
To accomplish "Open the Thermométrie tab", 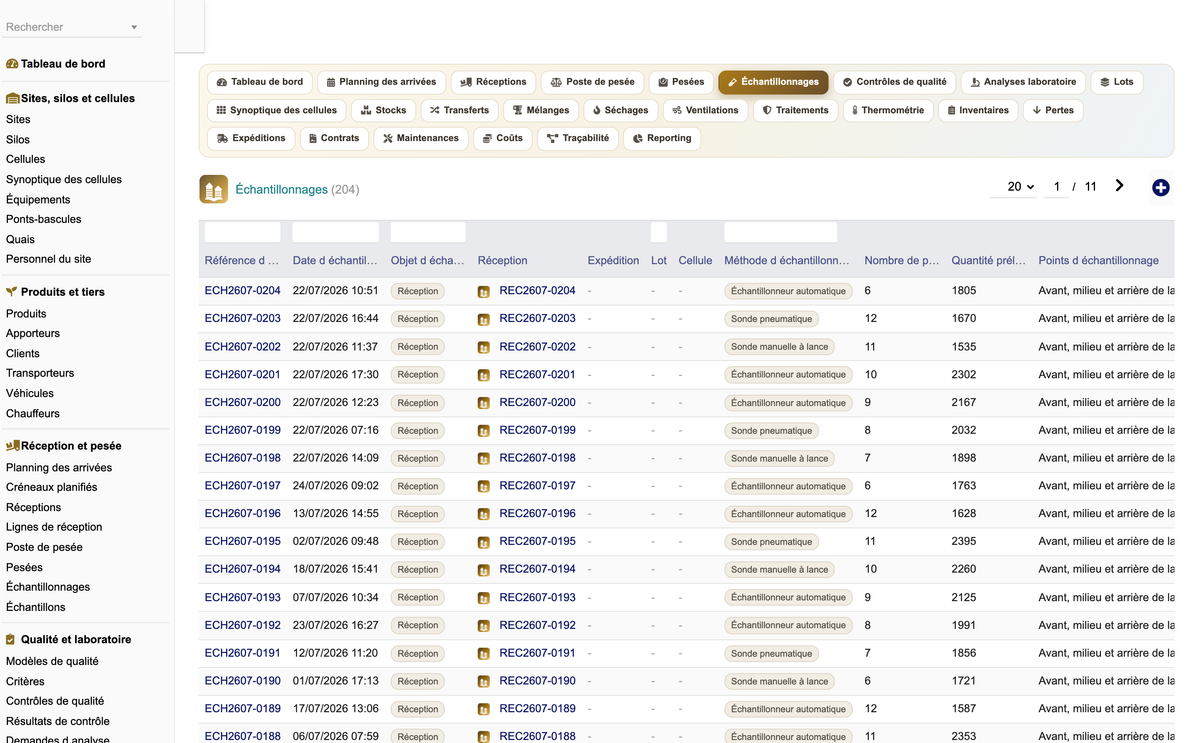I will [888, 110].
